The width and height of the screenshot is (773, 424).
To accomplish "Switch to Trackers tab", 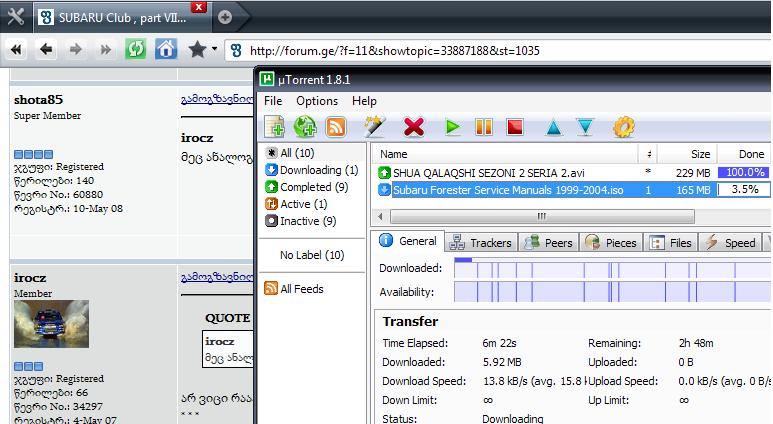I will 481,243.
